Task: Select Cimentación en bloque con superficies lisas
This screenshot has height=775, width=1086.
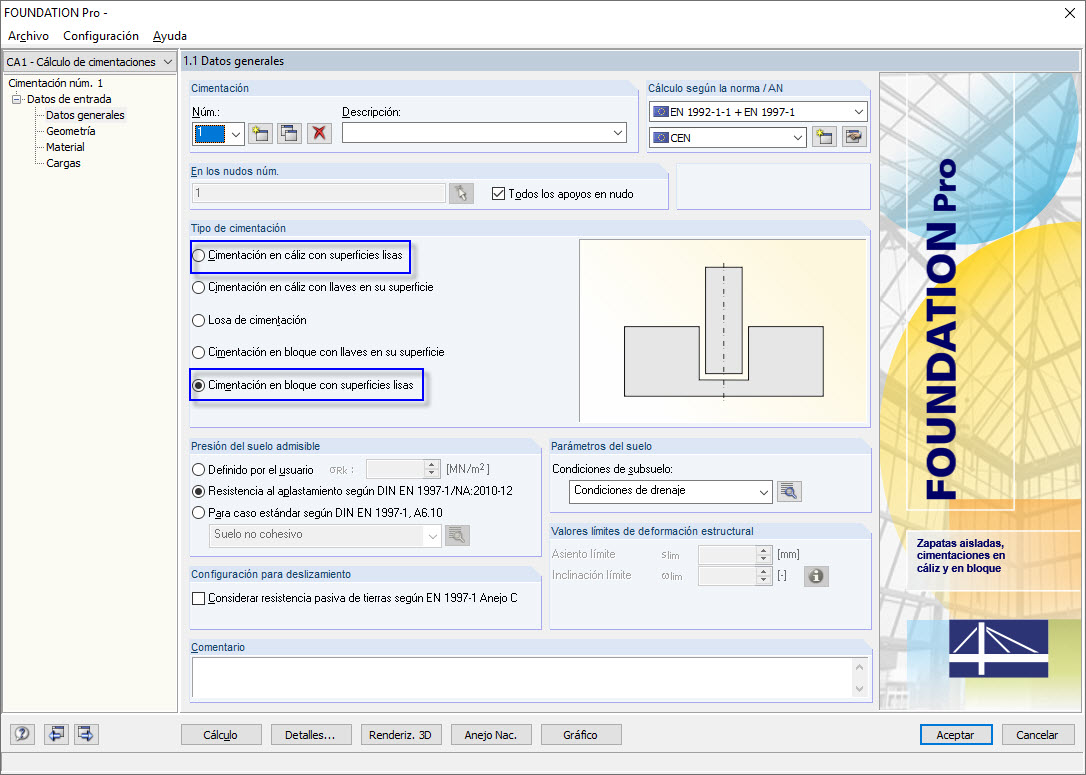Action: point(199,386)
